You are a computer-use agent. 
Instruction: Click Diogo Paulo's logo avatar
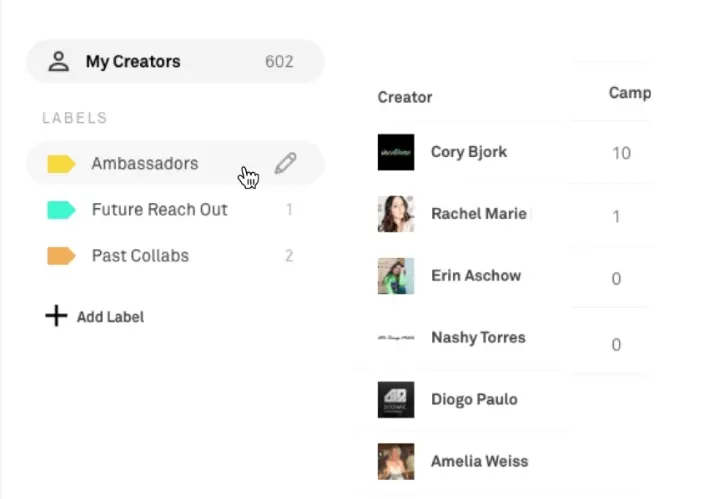[396, 400]
